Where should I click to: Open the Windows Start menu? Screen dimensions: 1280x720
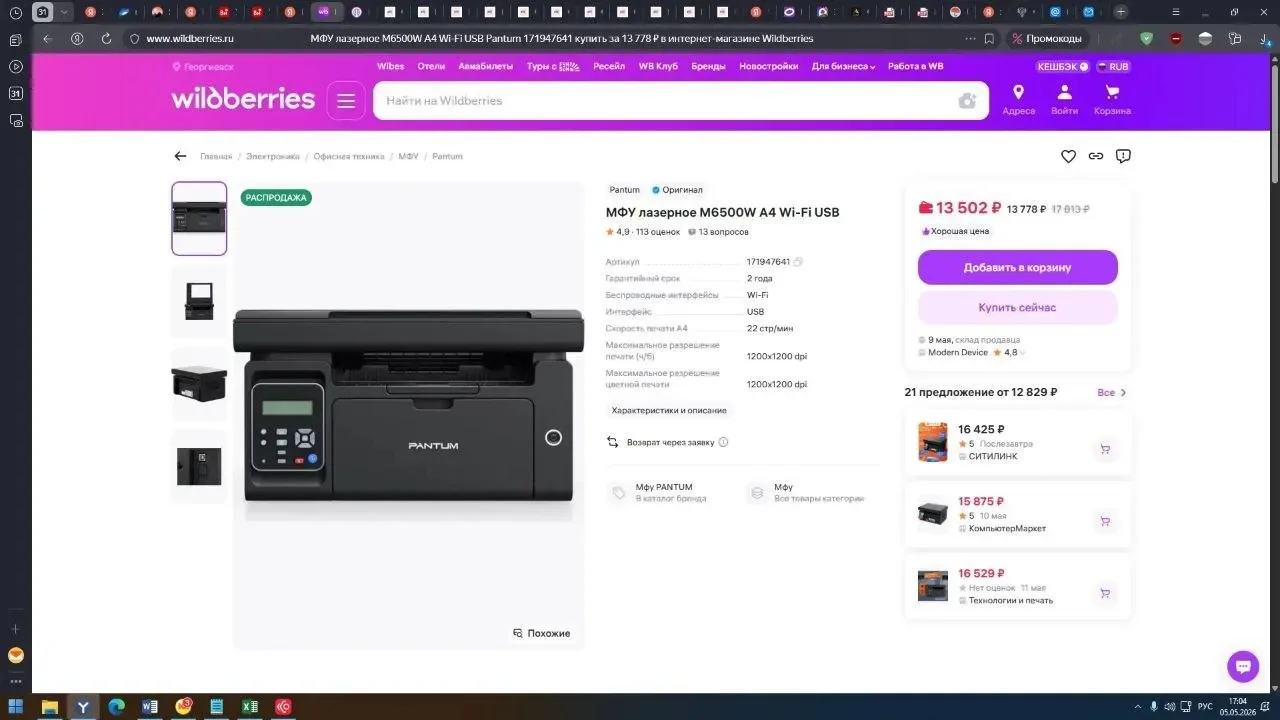coord(16,707)
